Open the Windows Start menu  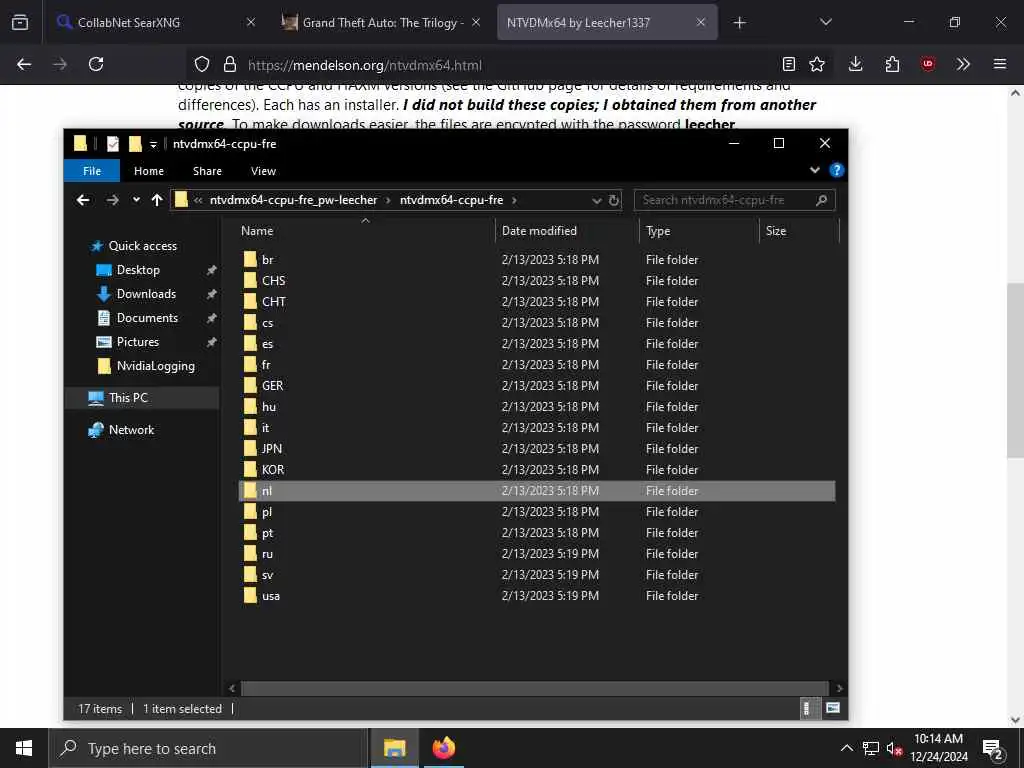24,748
